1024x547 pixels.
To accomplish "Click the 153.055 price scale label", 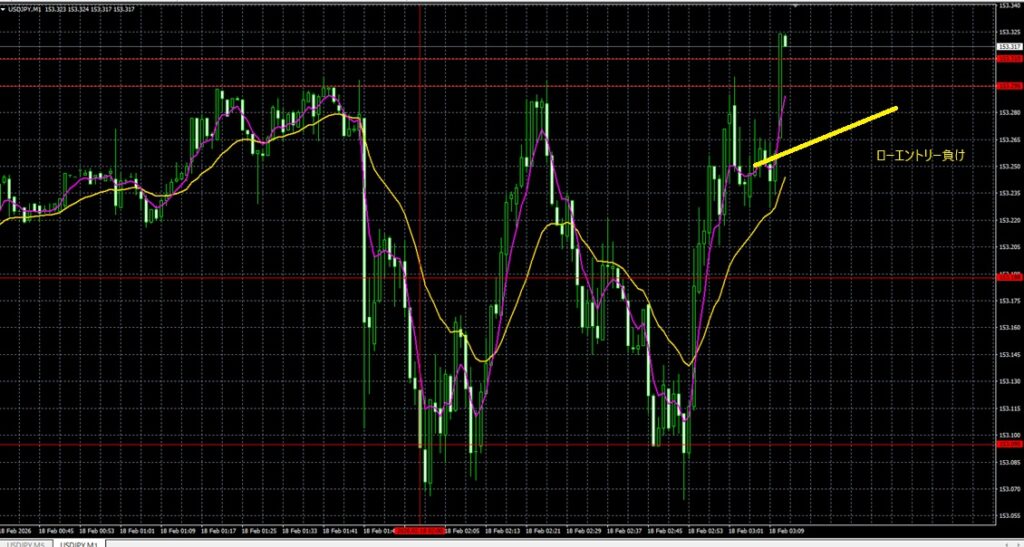I will point(1010,515).
